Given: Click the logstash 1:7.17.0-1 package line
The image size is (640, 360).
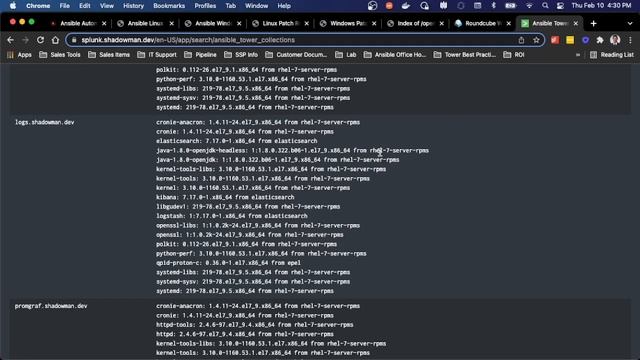Looking at the screenshot, I should (x=232, y=216).
